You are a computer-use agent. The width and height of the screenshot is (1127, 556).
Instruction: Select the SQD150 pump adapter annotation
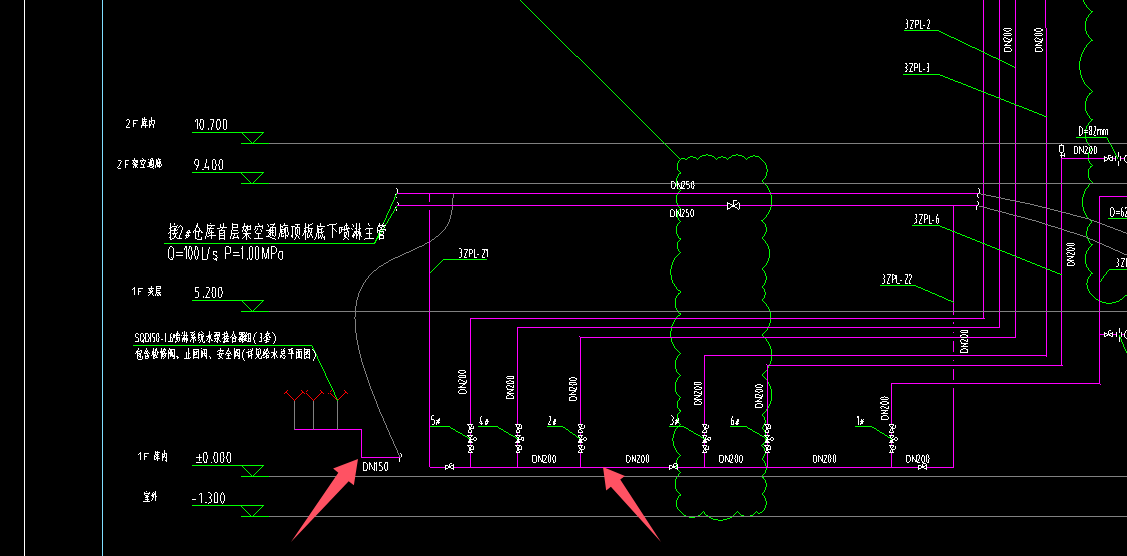(x=206, y=337)
